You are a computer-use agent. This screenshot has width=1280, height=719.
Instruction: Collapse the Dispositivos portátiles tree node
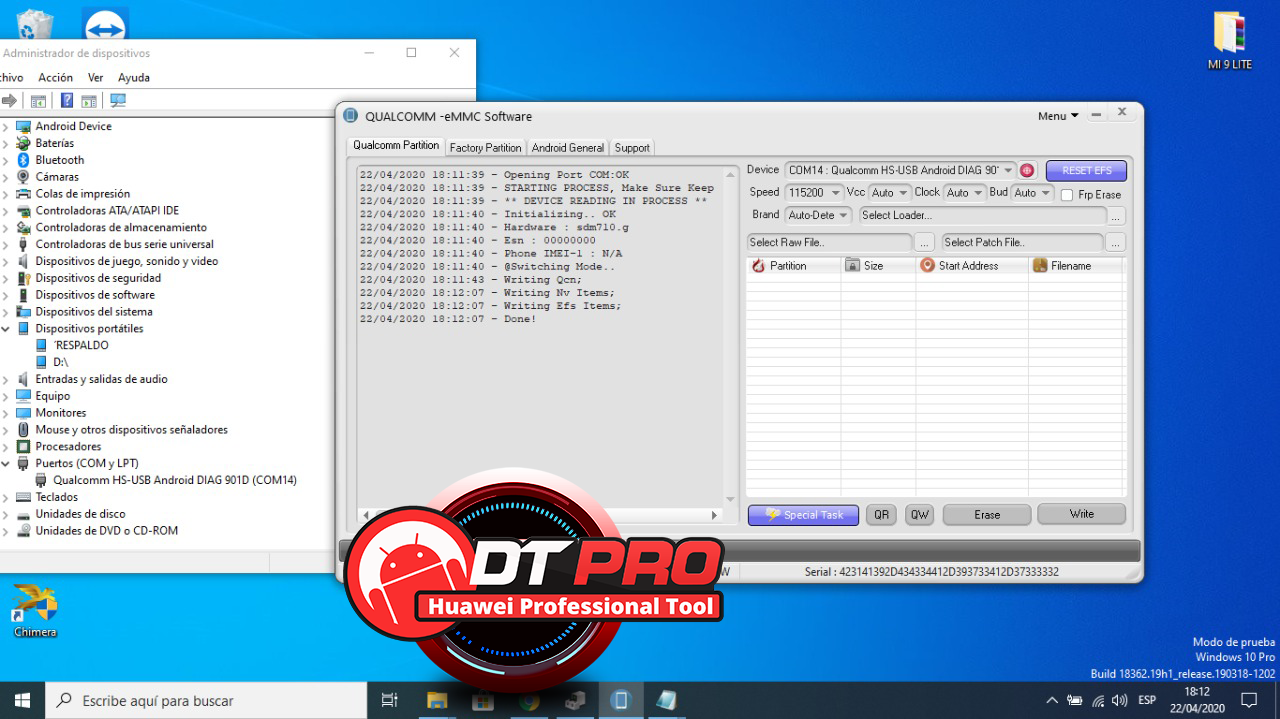tap(6, 328)
